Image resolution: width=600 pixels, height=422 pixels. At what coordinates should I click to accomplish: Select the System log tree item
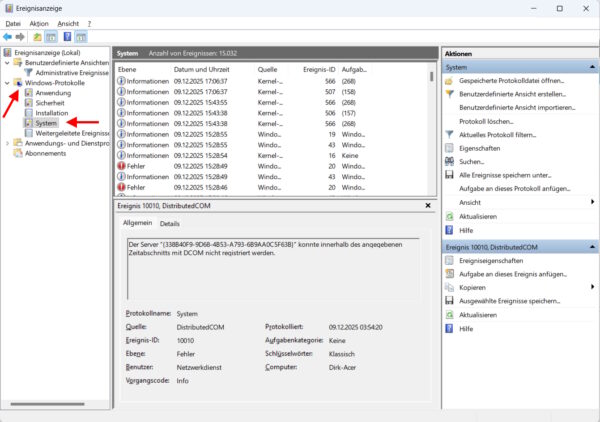click(46, 123)
